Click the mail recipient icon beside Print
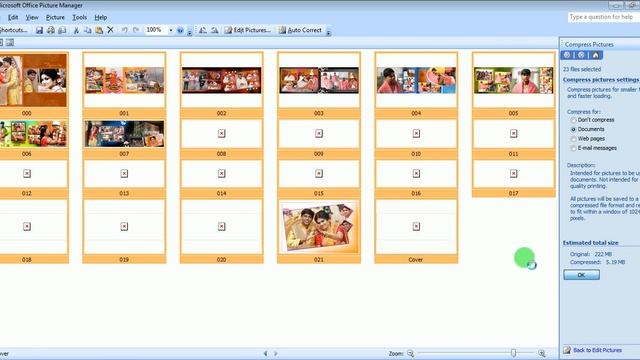The width and height of the screenshot is (640, 360). click(x=62, y=30)
